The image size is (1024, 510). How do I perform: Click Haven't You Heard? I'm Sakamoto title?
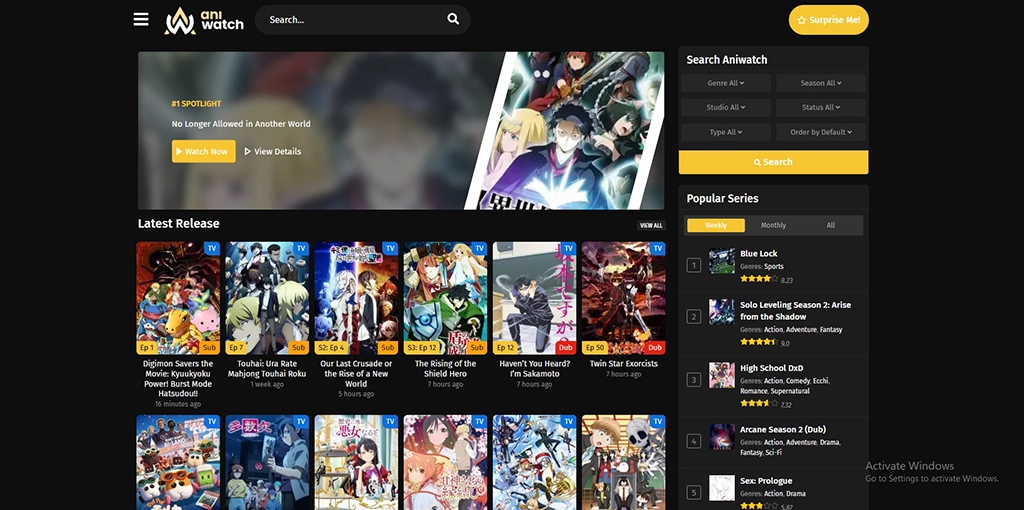point(534,369)
